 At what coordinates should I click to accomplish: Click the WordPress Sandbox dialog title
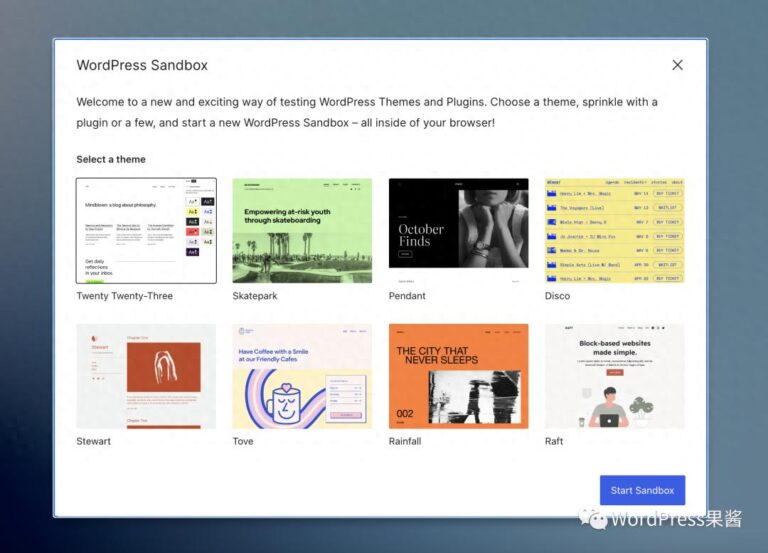142,65
